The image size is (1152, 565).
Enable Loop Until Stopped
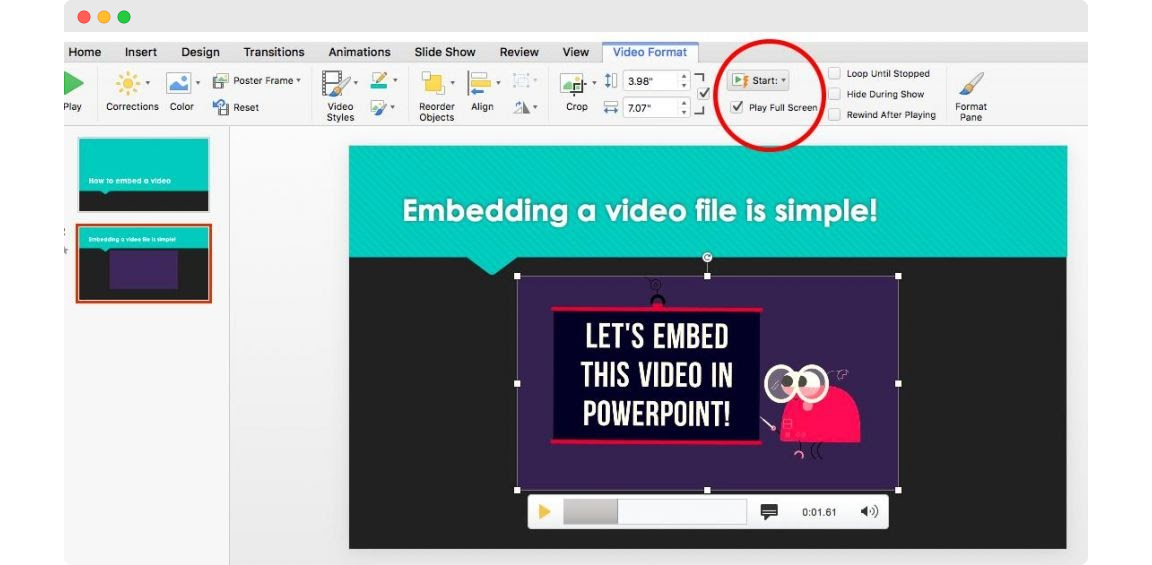[835, 74]
